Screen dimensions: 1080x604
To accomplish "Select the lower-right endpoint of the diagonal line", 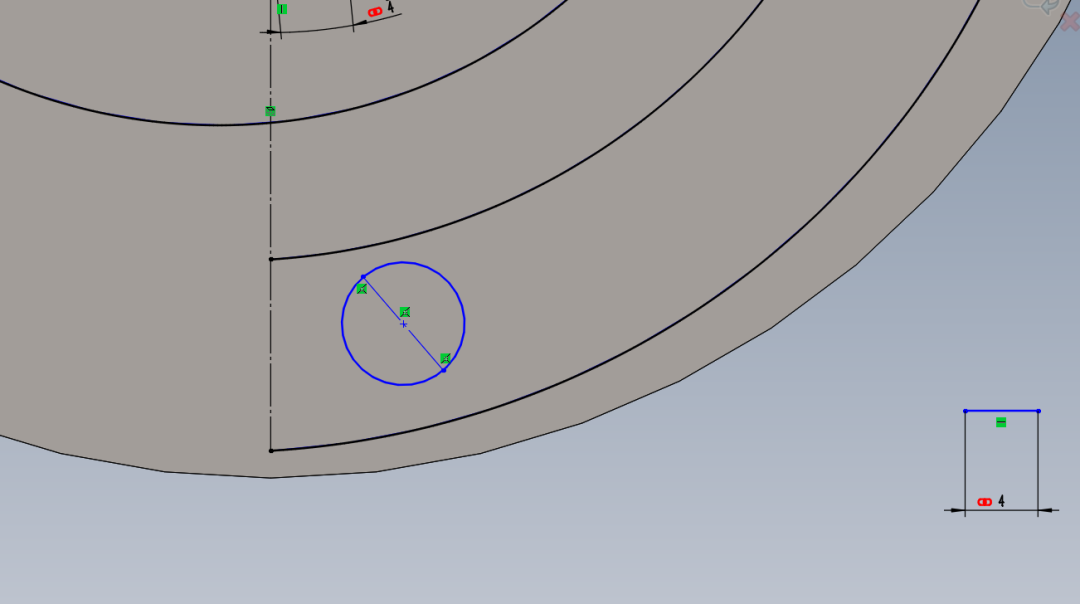I will [x=444, y=371].
